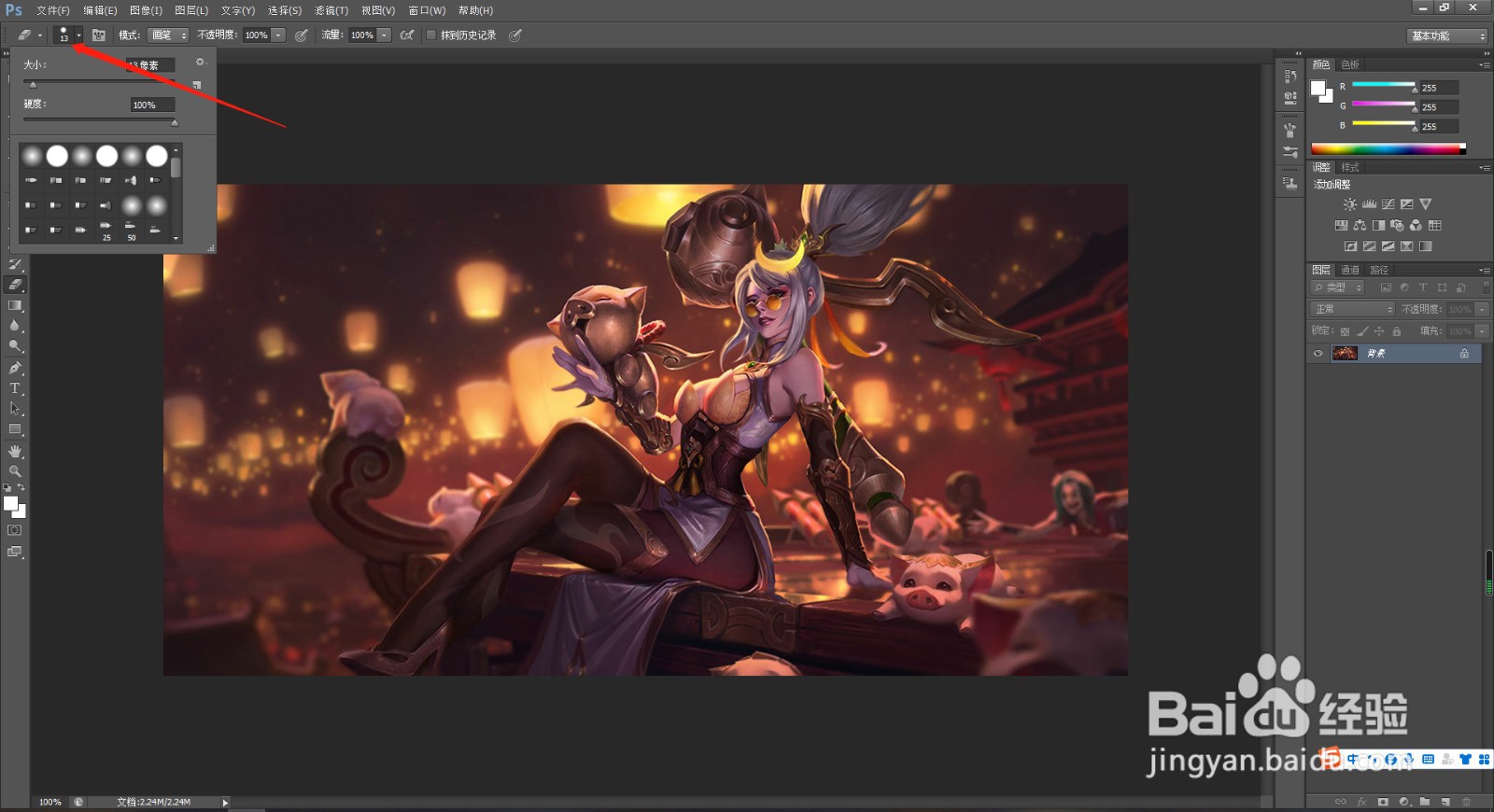Image resolution: width=1494 pixels, height=812 pixels.
Task: Add Curves adjustment icon
Action: point(1388,204)
